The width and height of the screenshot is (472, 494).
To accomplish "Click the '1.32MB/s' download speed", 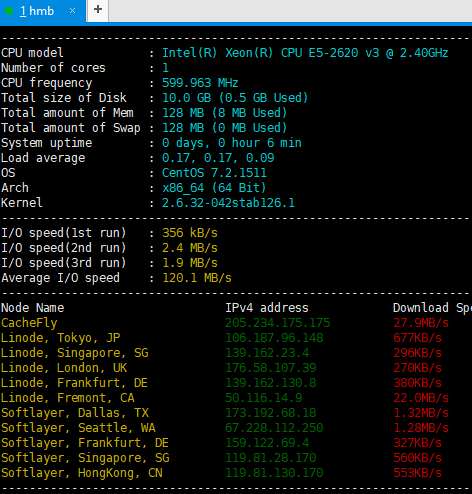I will 421,413.
